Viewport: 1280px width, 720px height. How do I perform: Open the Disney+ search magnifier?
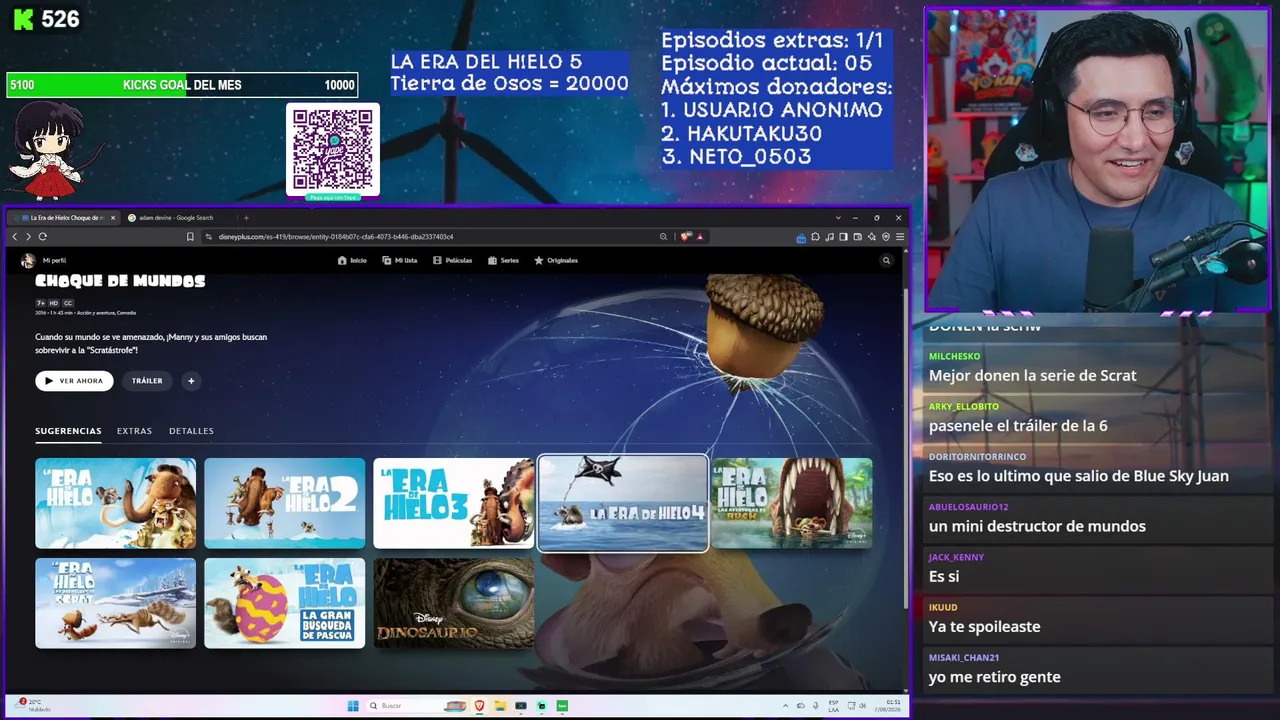point(886,260)
